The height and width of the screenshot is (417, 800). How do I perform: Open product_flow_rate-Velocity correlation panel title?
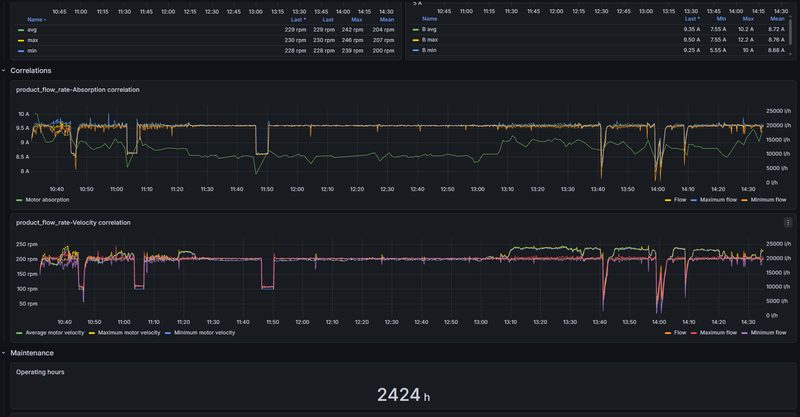point(73,223)
